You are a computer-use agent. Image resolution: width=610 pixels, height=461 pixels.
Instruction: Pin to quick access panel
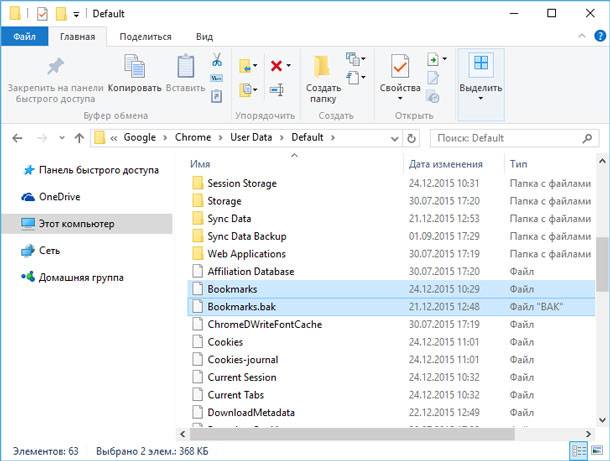click(x=56, y=79)
